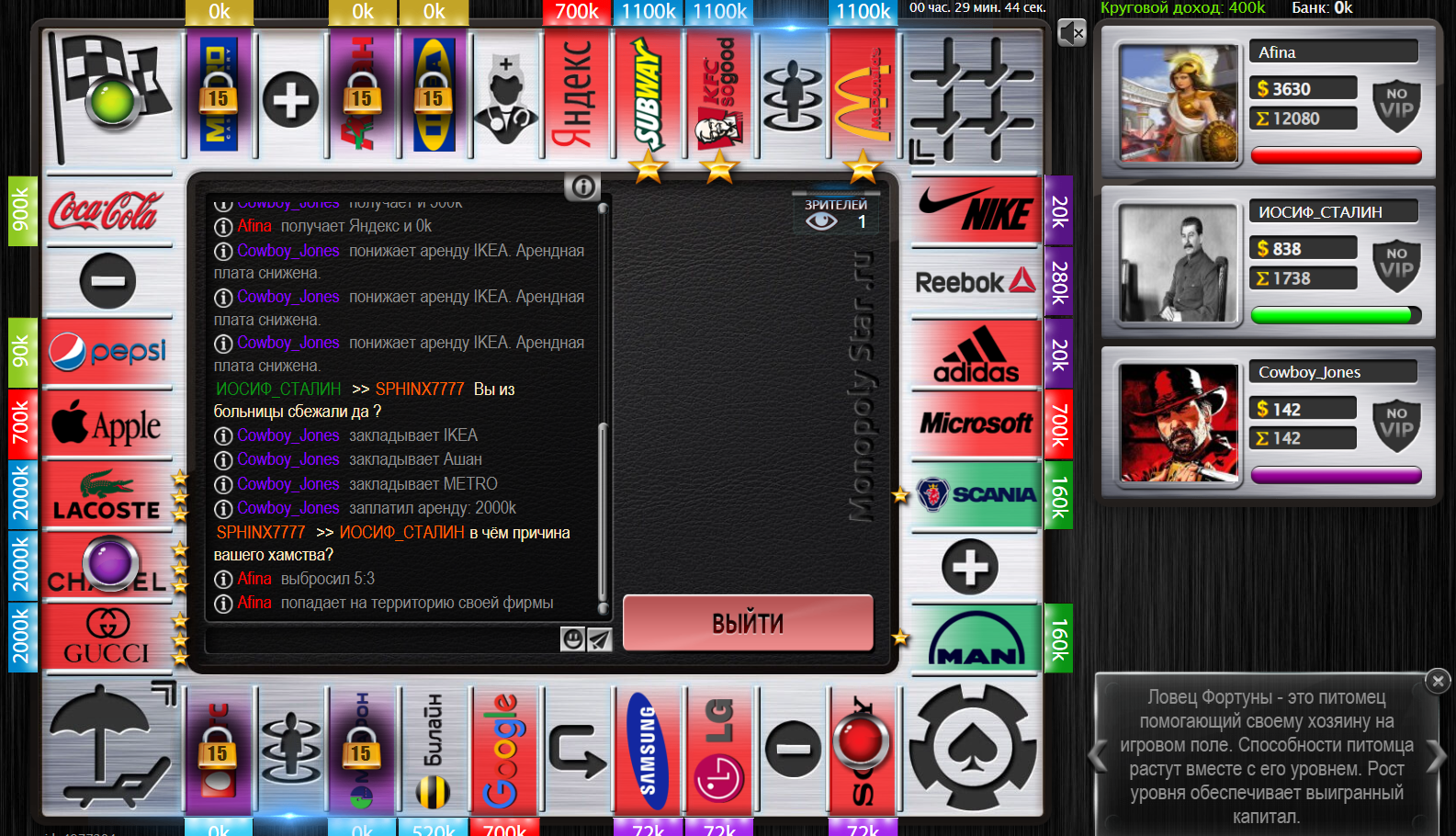Open Cowboy_Jones's player avatar
This screenshot has height=836, width=1456.
[x=1179, y=424]
